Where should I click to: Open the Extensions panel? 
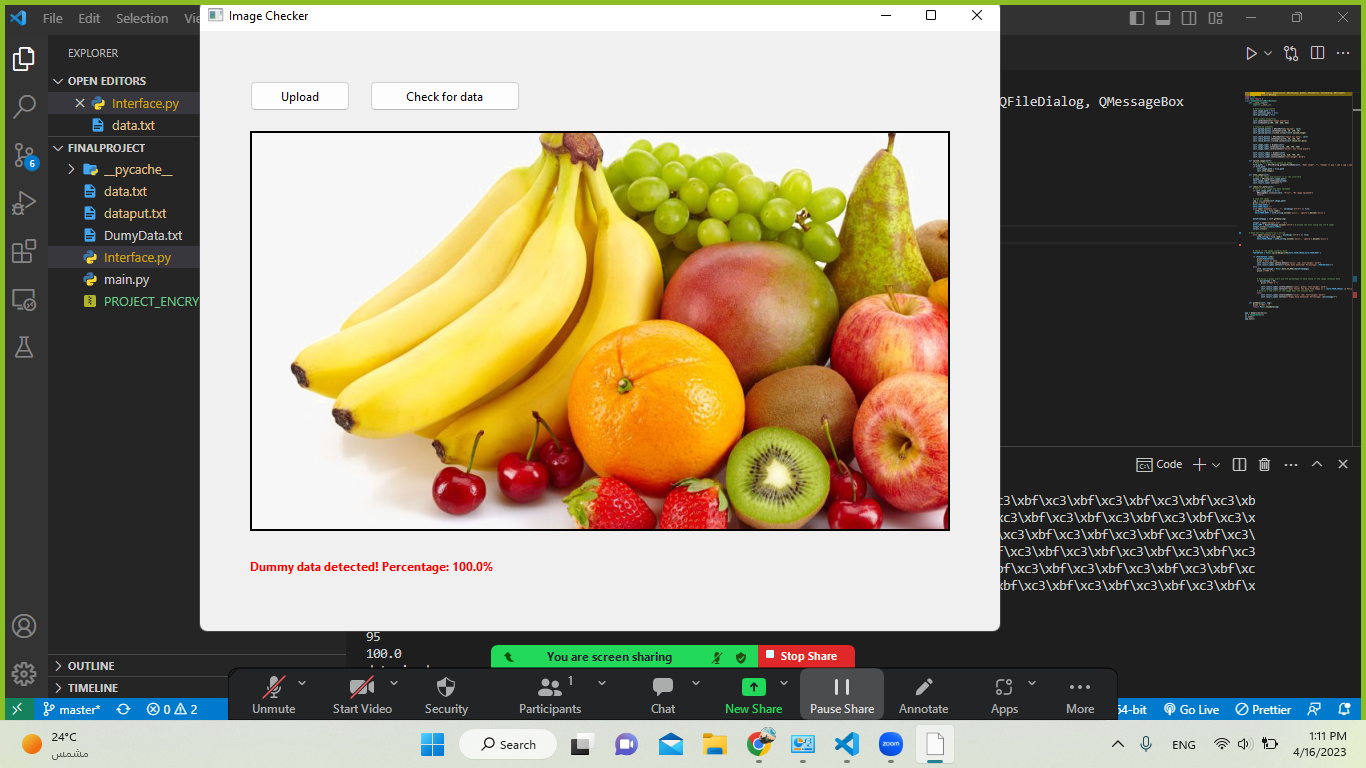[25, 251]
